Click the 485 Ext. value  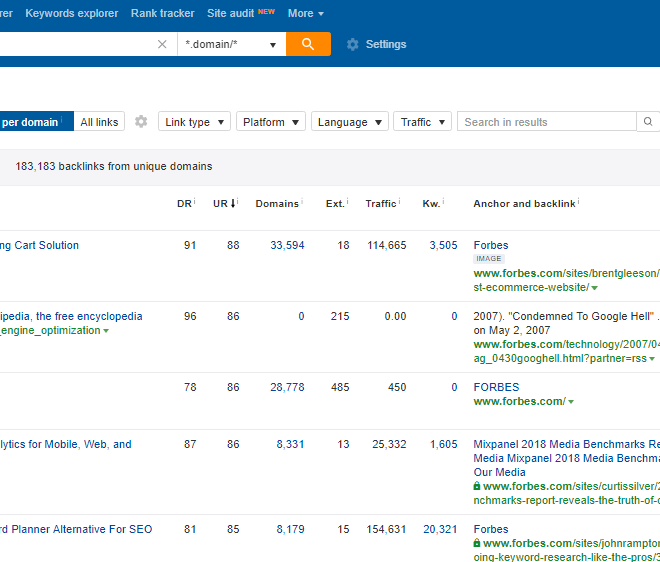340,387
